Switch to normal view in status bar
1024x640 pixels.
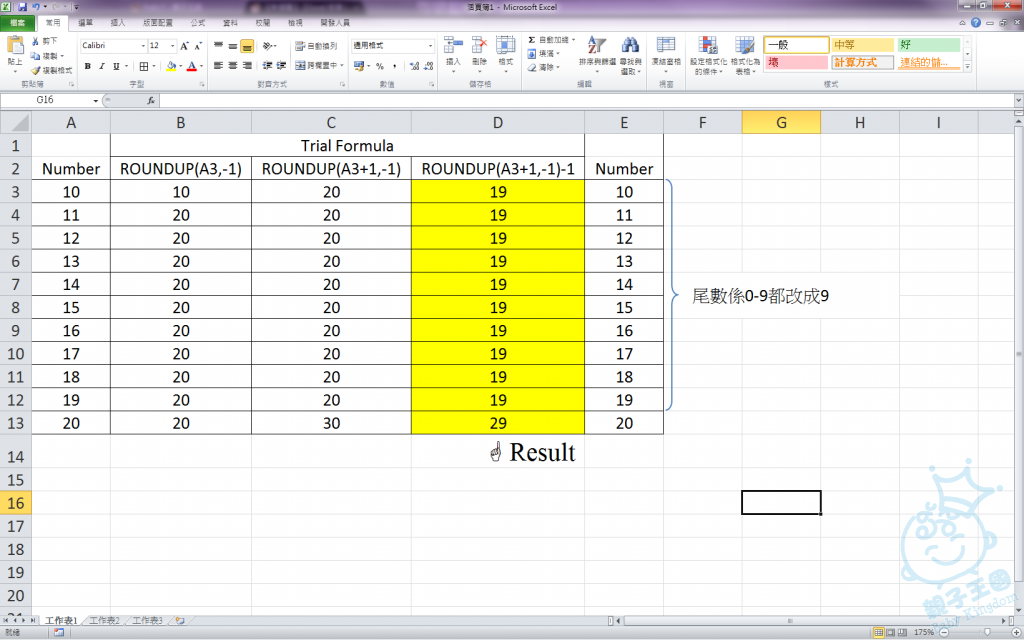(x=880, y=632)
